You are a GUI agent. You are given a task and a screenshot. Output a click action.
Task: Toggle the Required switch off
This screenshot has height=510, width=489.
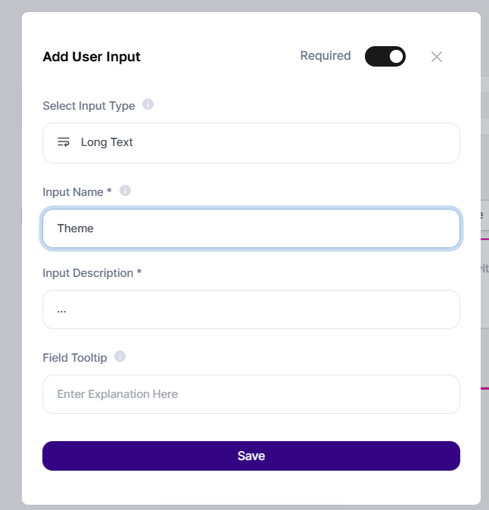(385, 56)
